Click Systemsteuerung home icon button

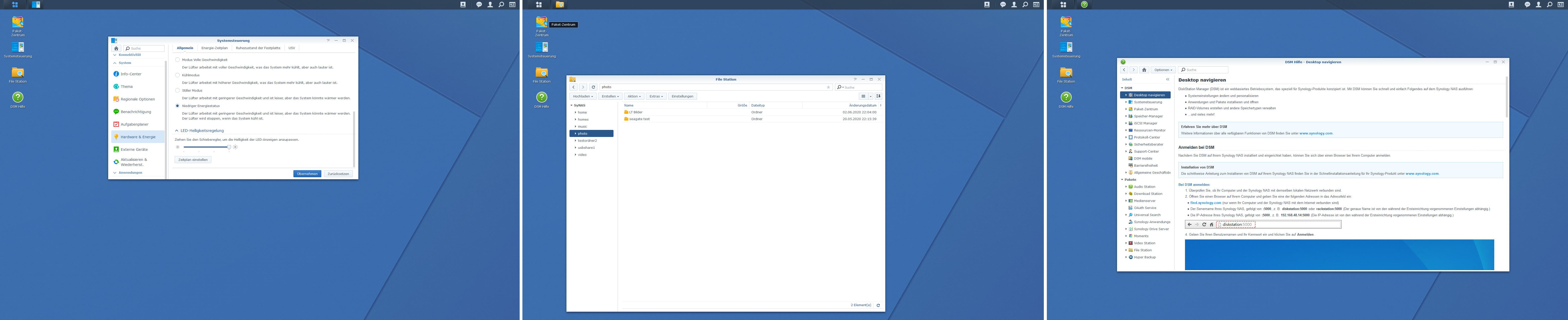click(116, 48)
